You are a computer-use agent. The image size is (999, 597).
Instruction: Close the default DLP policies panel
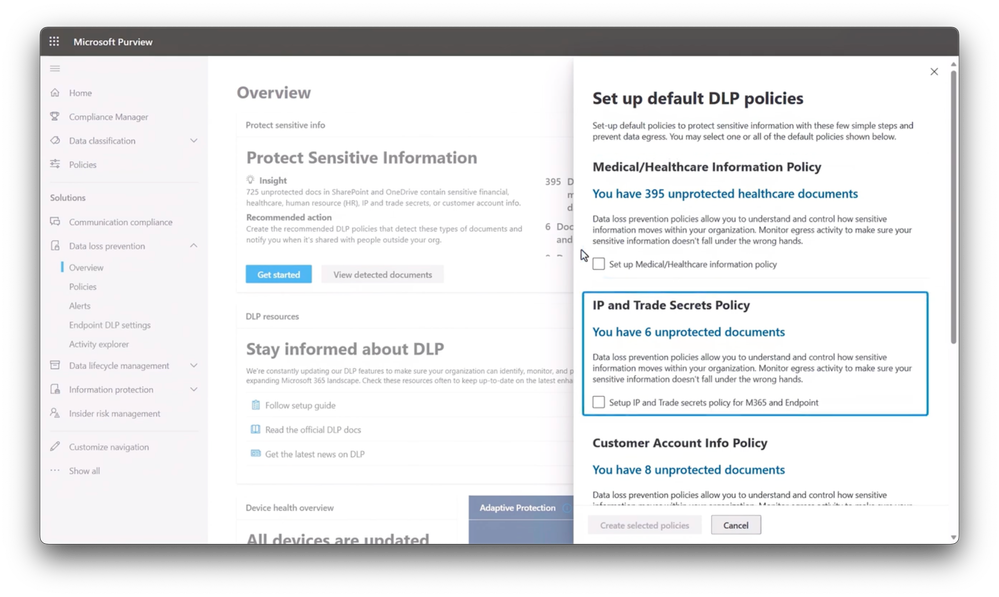(934, 71)
